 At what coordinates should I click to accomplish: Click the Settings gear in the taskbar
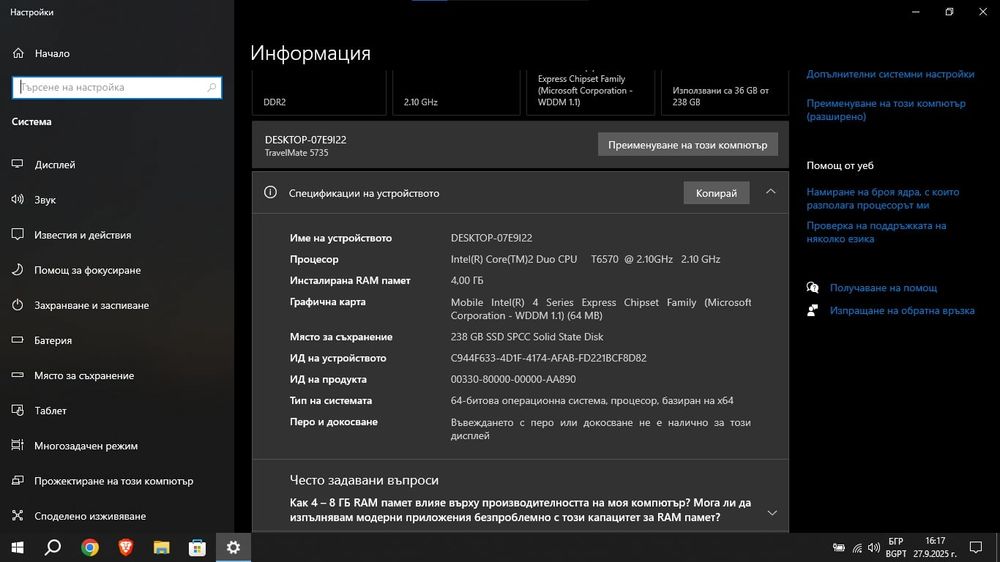233,547
